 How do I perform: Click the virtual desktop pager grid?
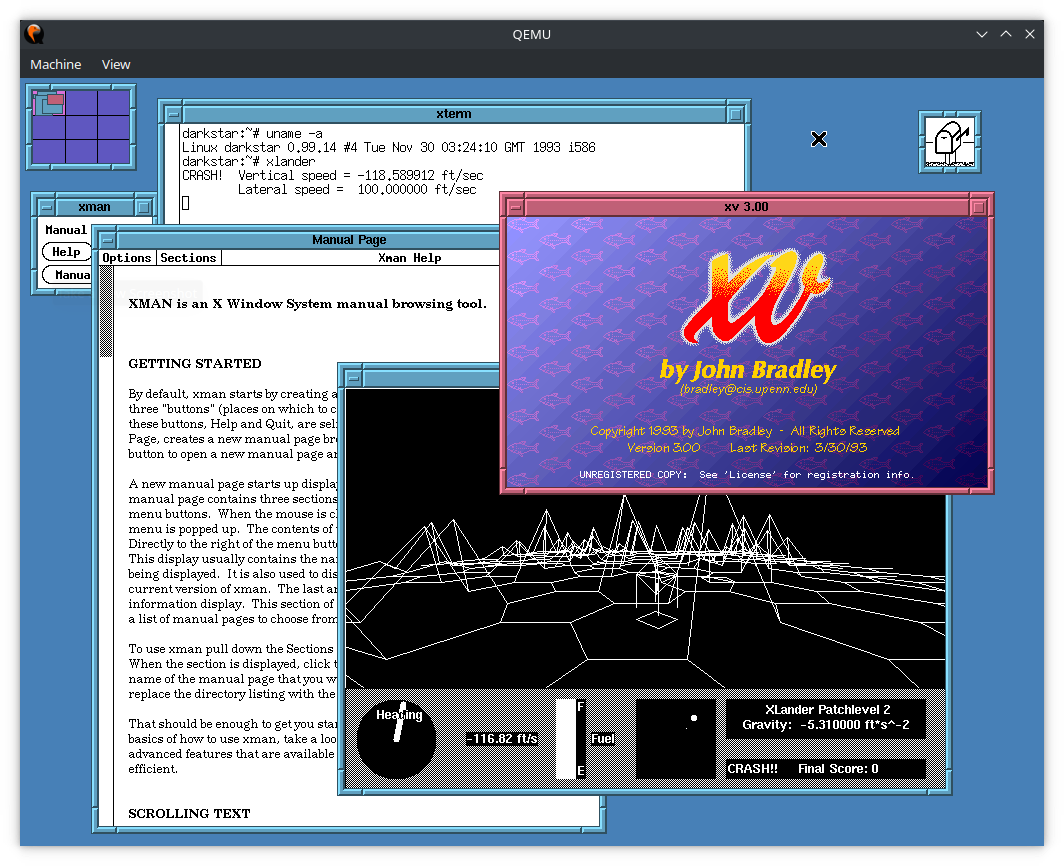[x=81, y=127]
